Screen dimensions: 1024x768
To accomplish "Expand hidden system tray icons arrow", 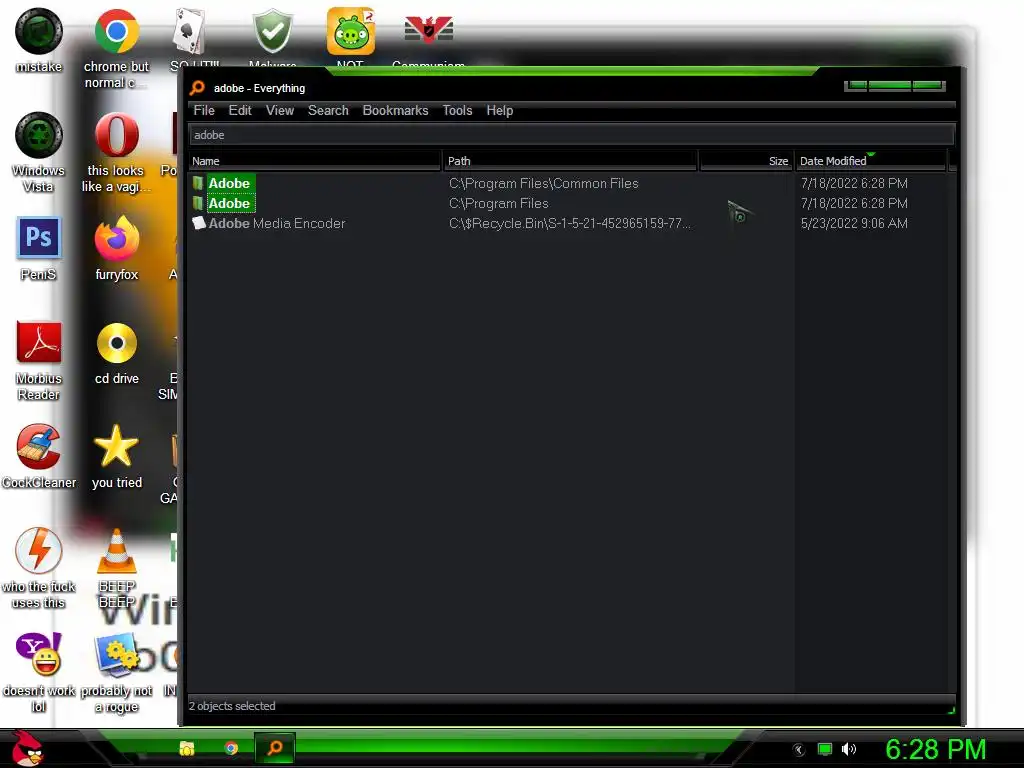I will pyautogui.click(x=799, y=750).
